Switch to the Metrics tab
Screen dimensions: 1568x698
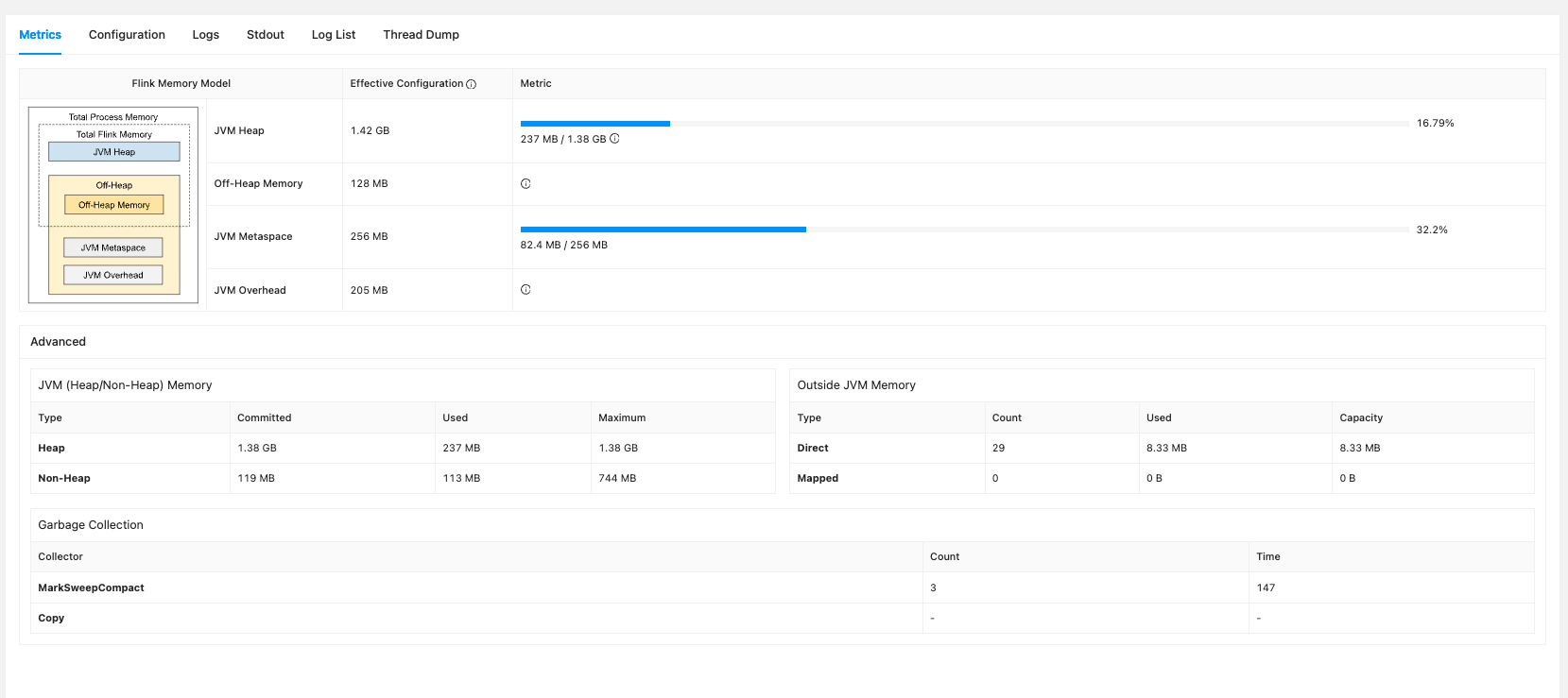point(40,35)
